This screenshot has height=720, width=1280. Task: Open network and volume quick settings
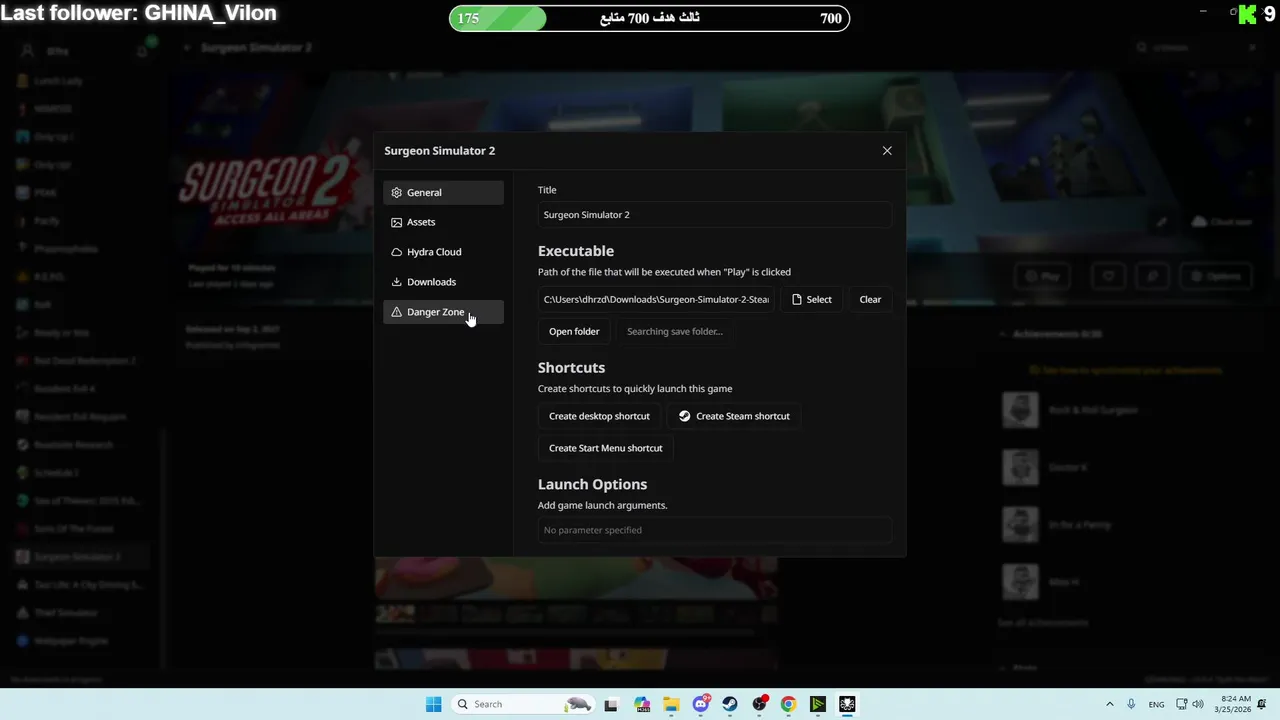coord(1190,704)
